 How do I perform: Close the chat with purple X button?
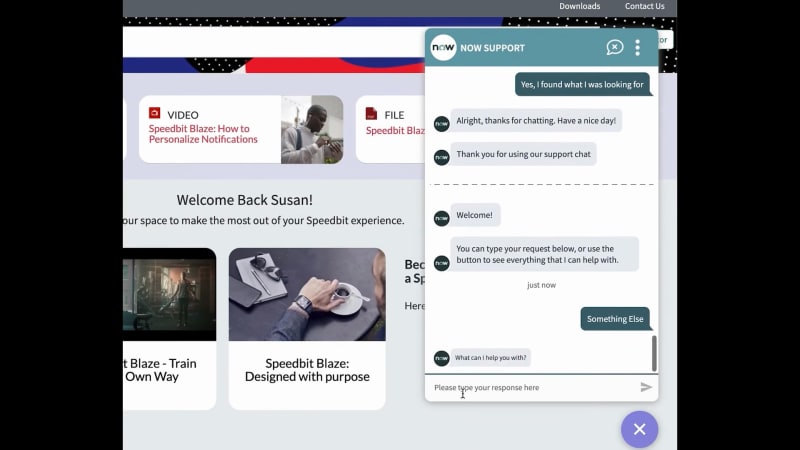639,429
